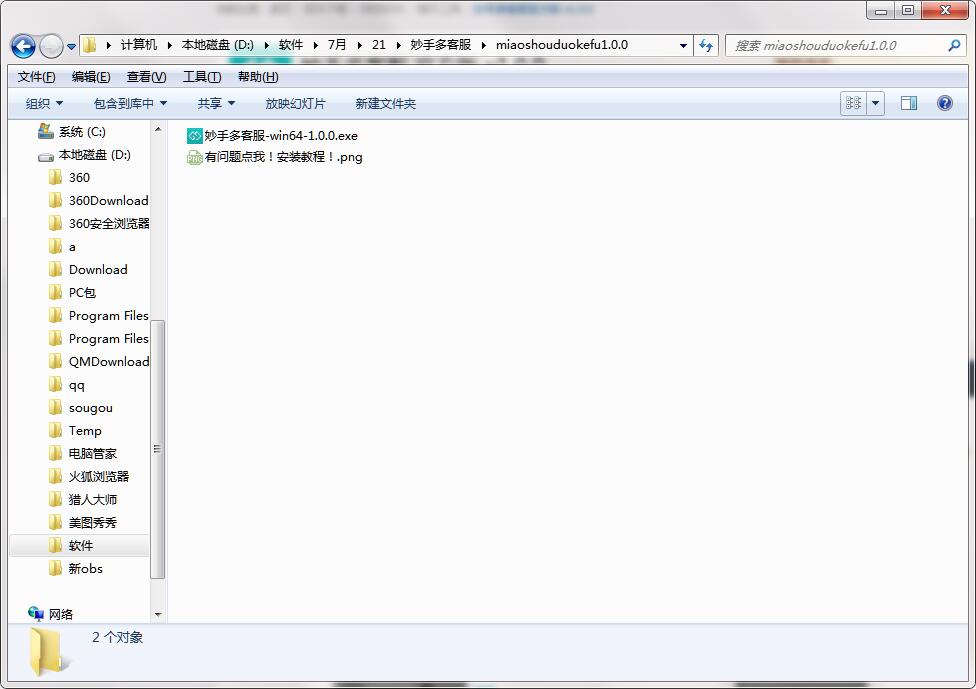Change the view with the view icon
The image size is (976, 689).
pos(853,103)
